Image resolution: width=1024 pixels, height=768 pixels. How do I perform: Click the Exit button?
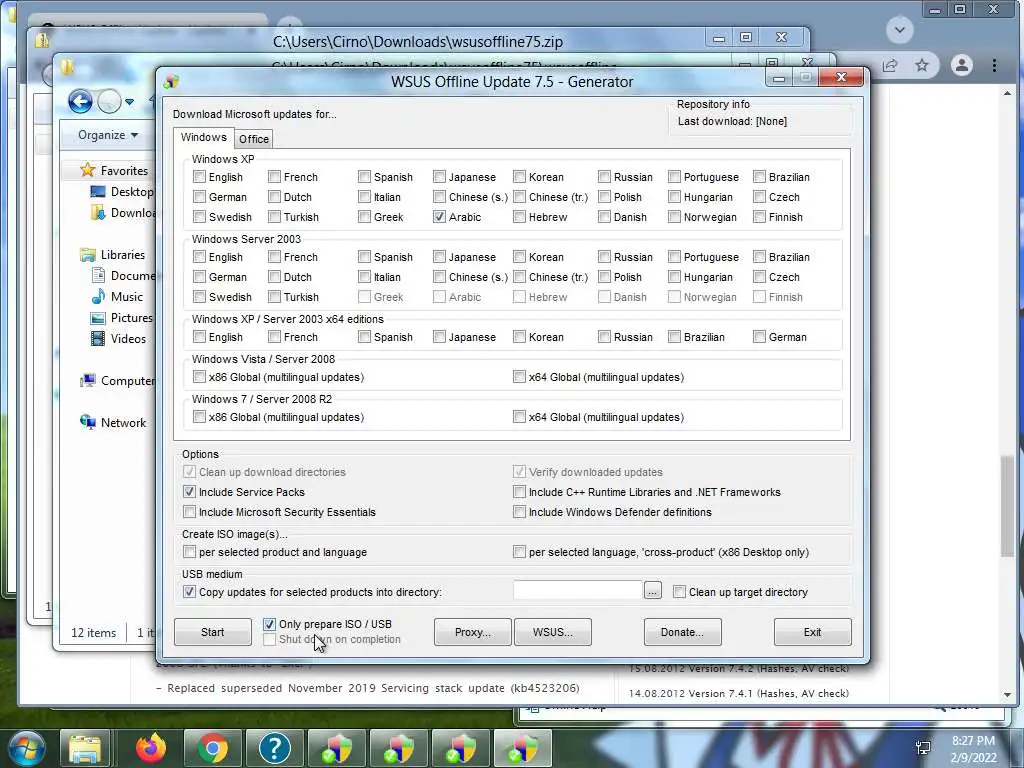[812, 632]
